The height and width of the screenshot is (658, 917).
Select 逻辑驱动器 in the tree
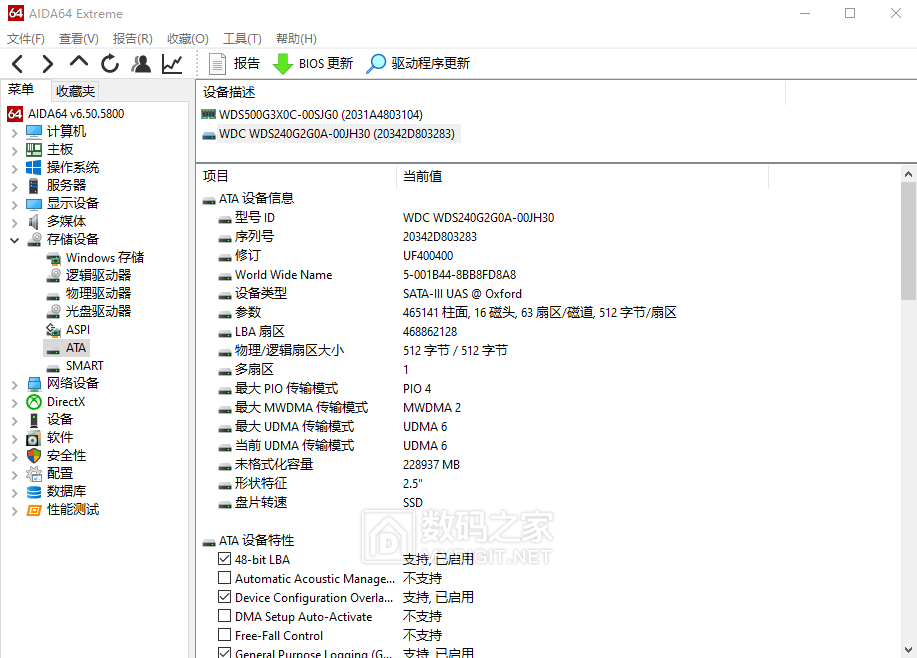point(98,275)
